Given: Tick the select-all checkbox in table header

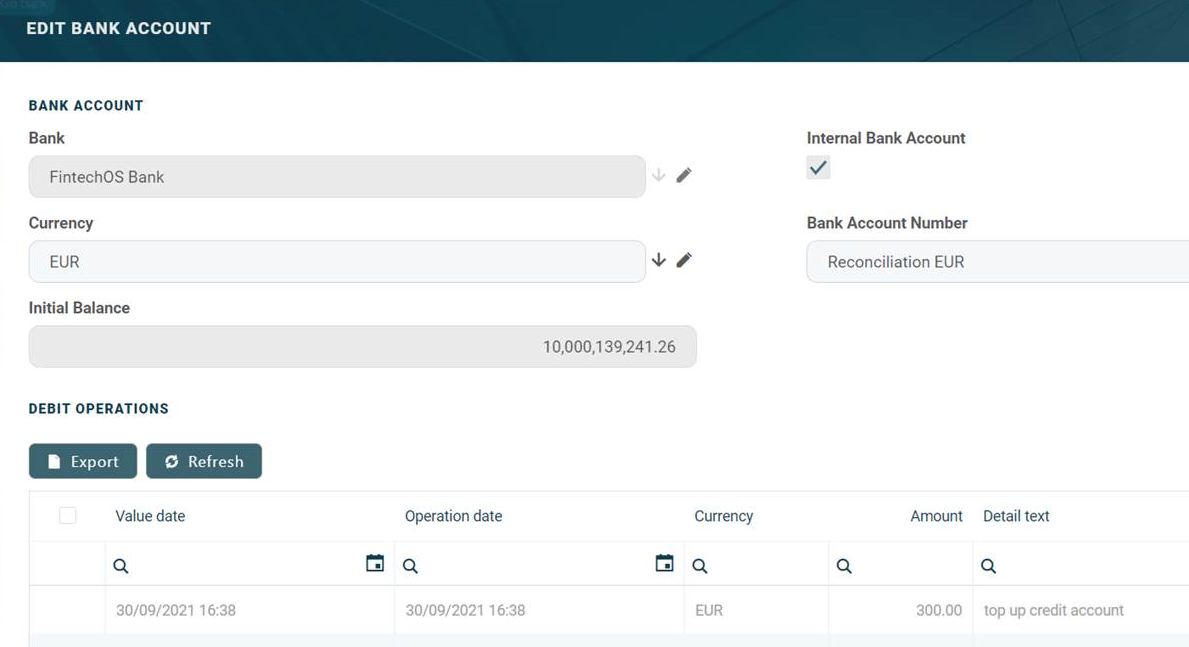Looking at the screenshot, I should point(68,516).
